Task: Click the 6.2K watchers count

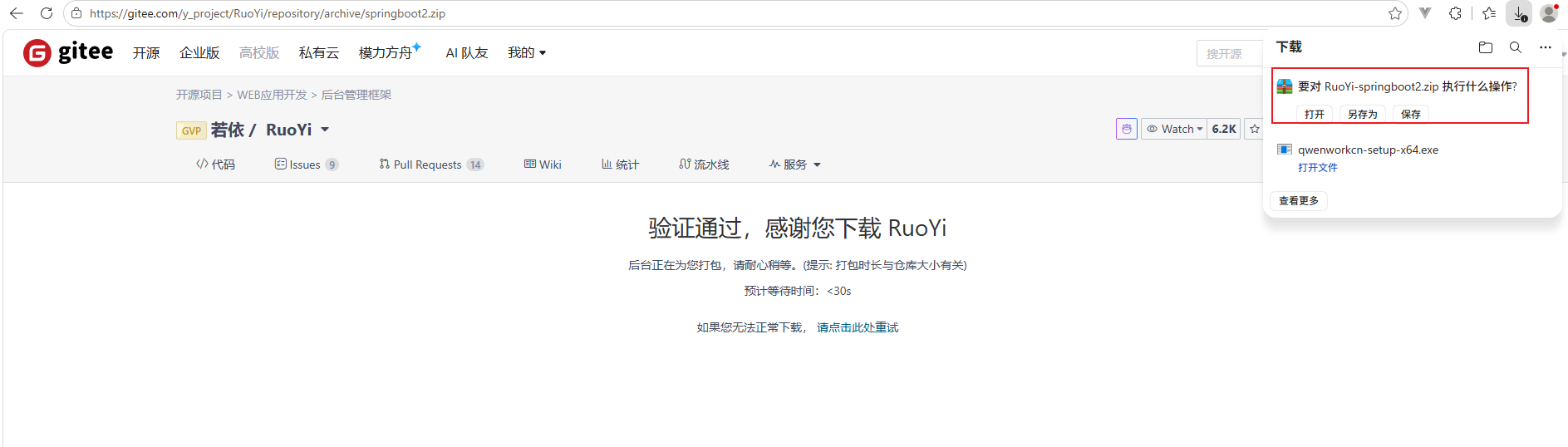Action: [x=1223, y=129]
